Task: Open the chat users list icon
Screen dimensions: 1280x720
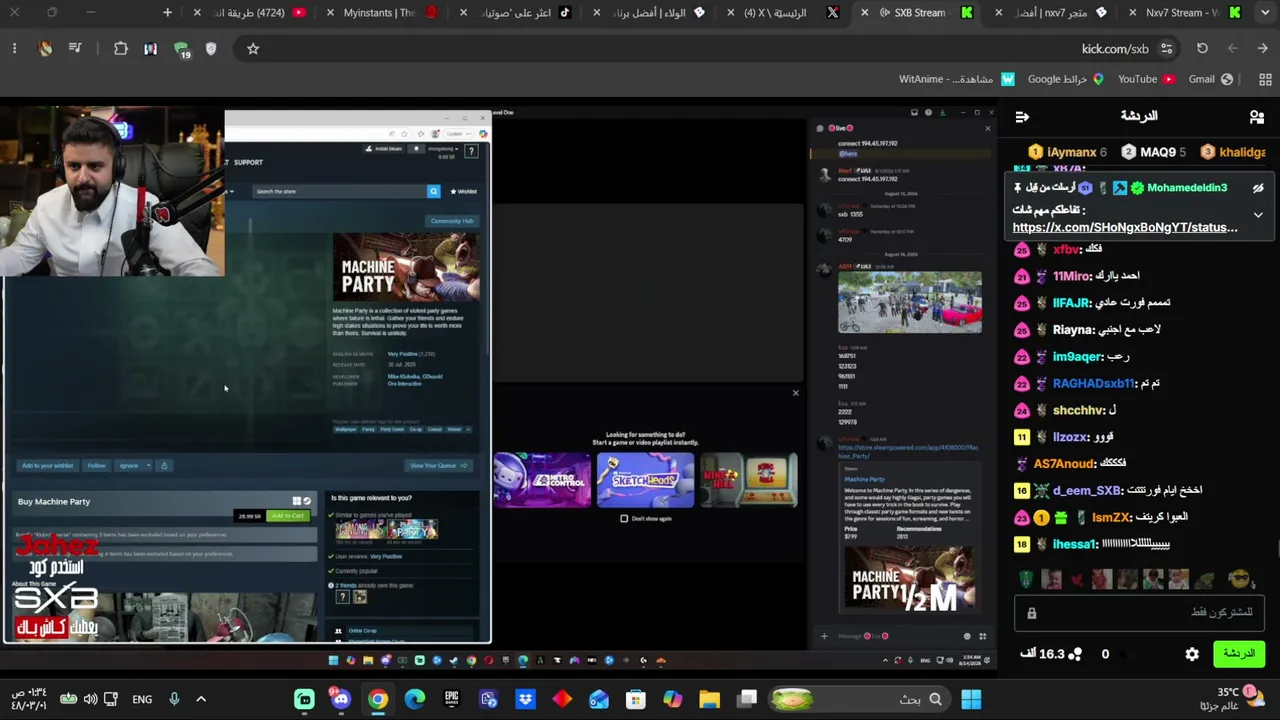Action: pos(1257,117)
